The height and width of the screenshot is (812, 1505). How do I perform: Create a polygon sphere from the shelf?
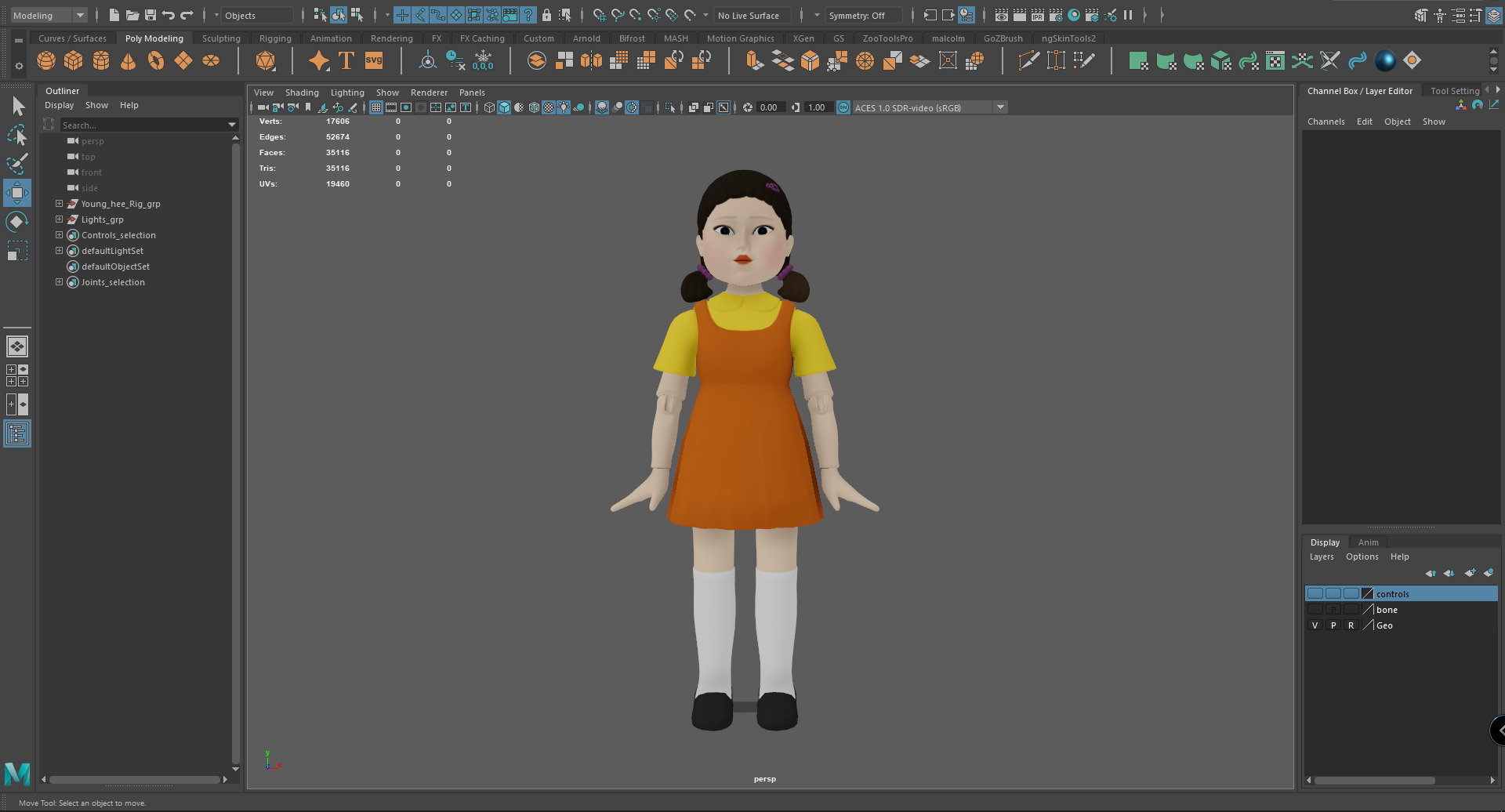46,60
